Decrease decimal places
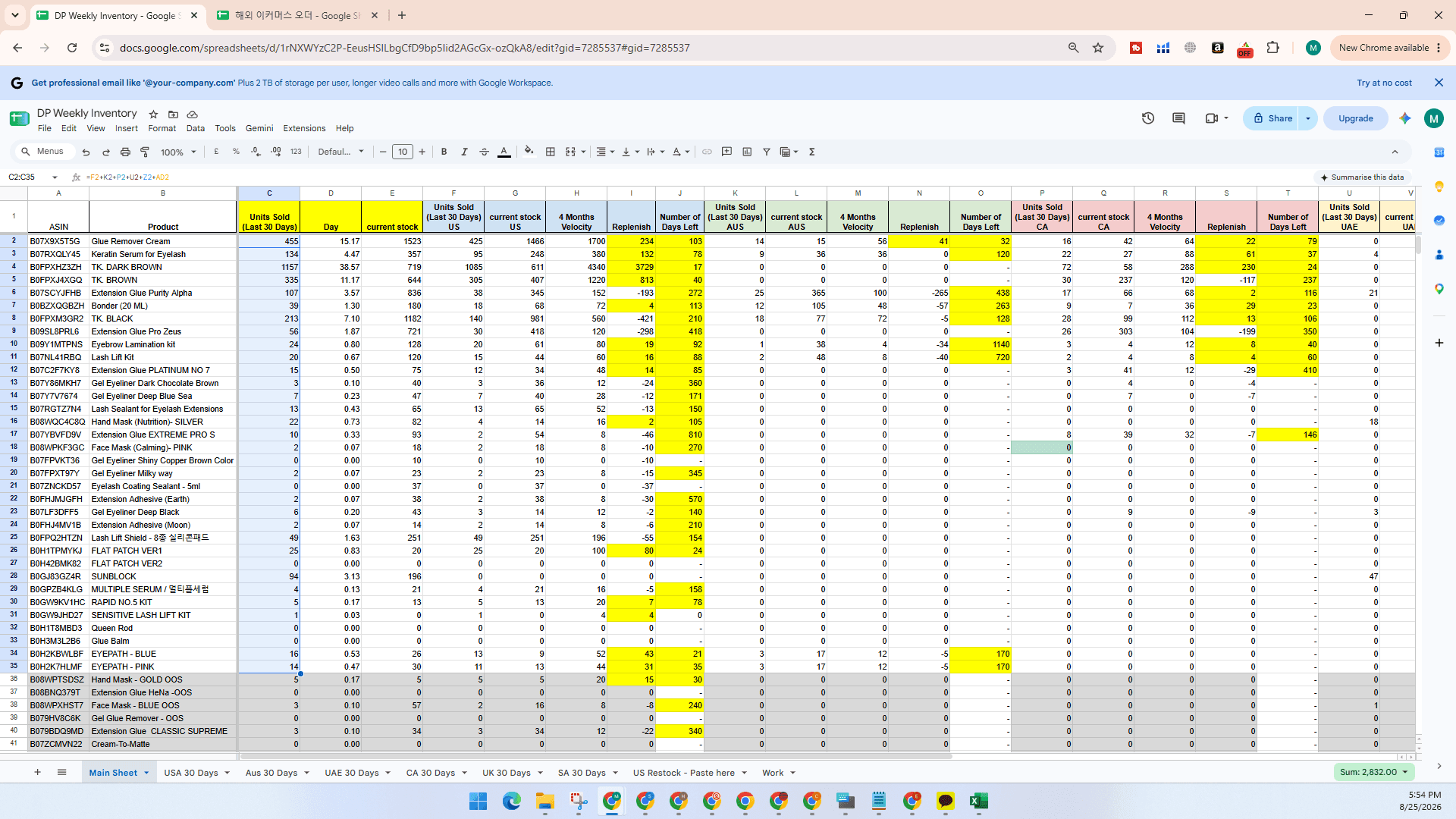The image size is (1456, 819). (256, 152)
